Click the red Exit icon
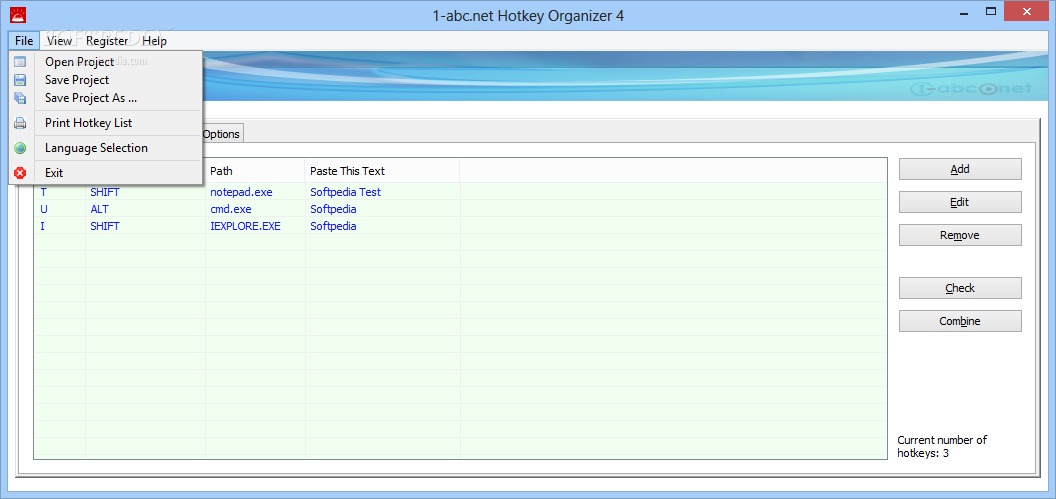 (20, 173)
